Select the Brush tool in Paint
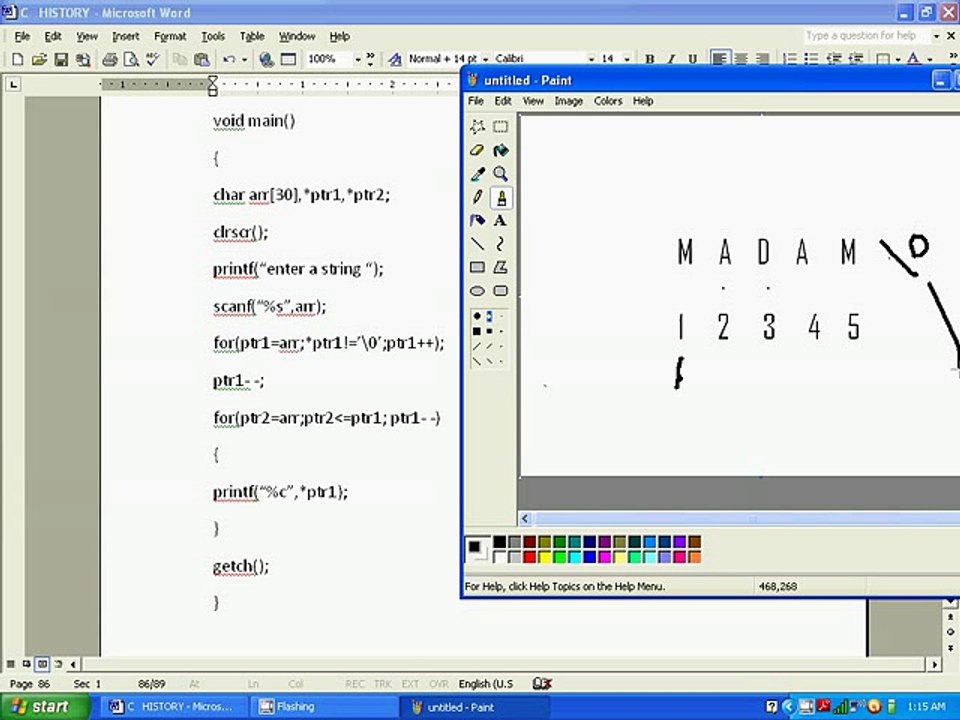960x720 pixels. 501,197
